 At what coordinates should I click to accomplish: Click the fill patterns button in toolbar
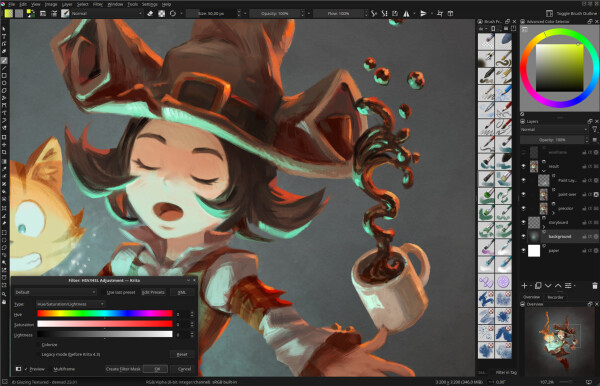[19, 13]
